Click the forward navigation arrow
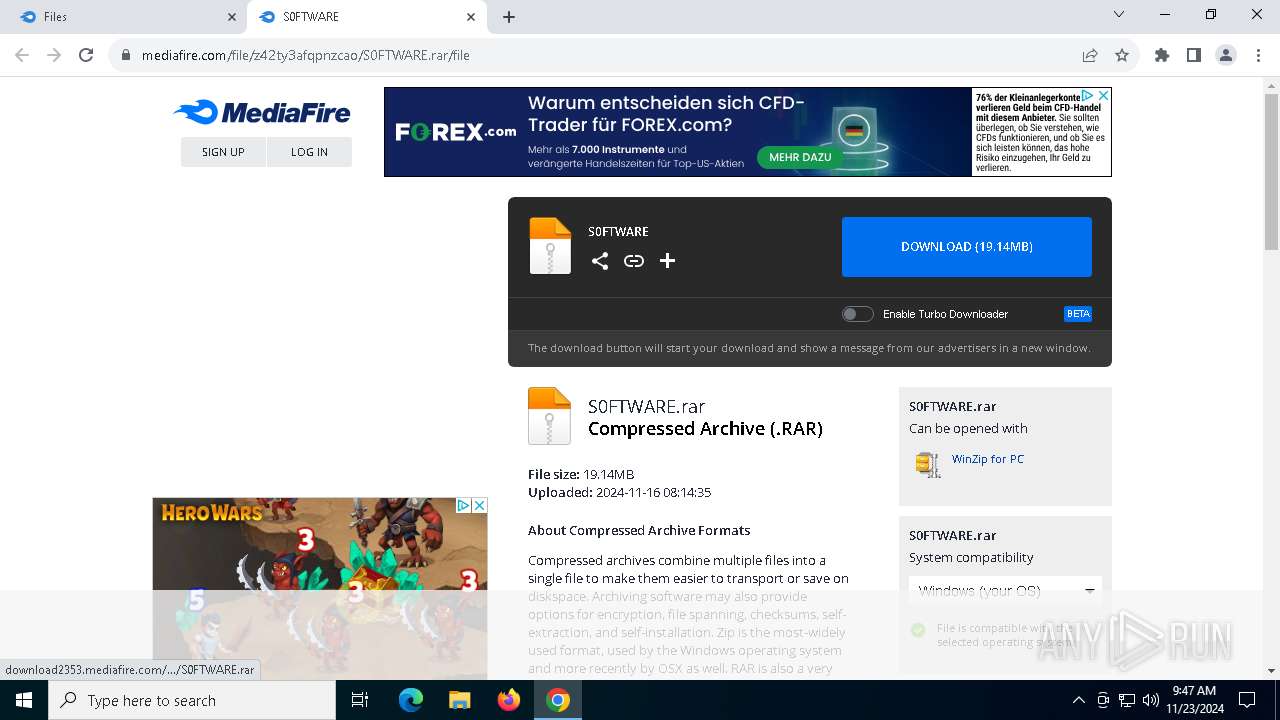The width and height of the screenshot is (1280, 720). 54,55
